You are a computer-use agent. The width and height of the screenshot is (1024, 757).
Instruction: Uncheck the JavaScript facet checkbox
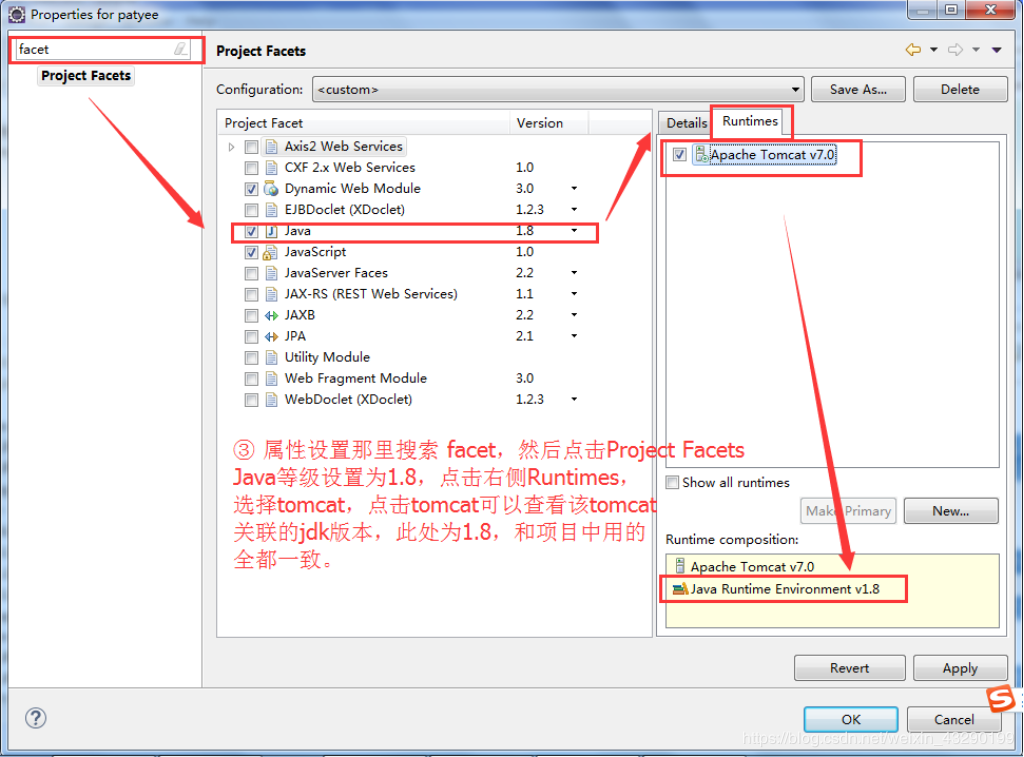(251, 252)
